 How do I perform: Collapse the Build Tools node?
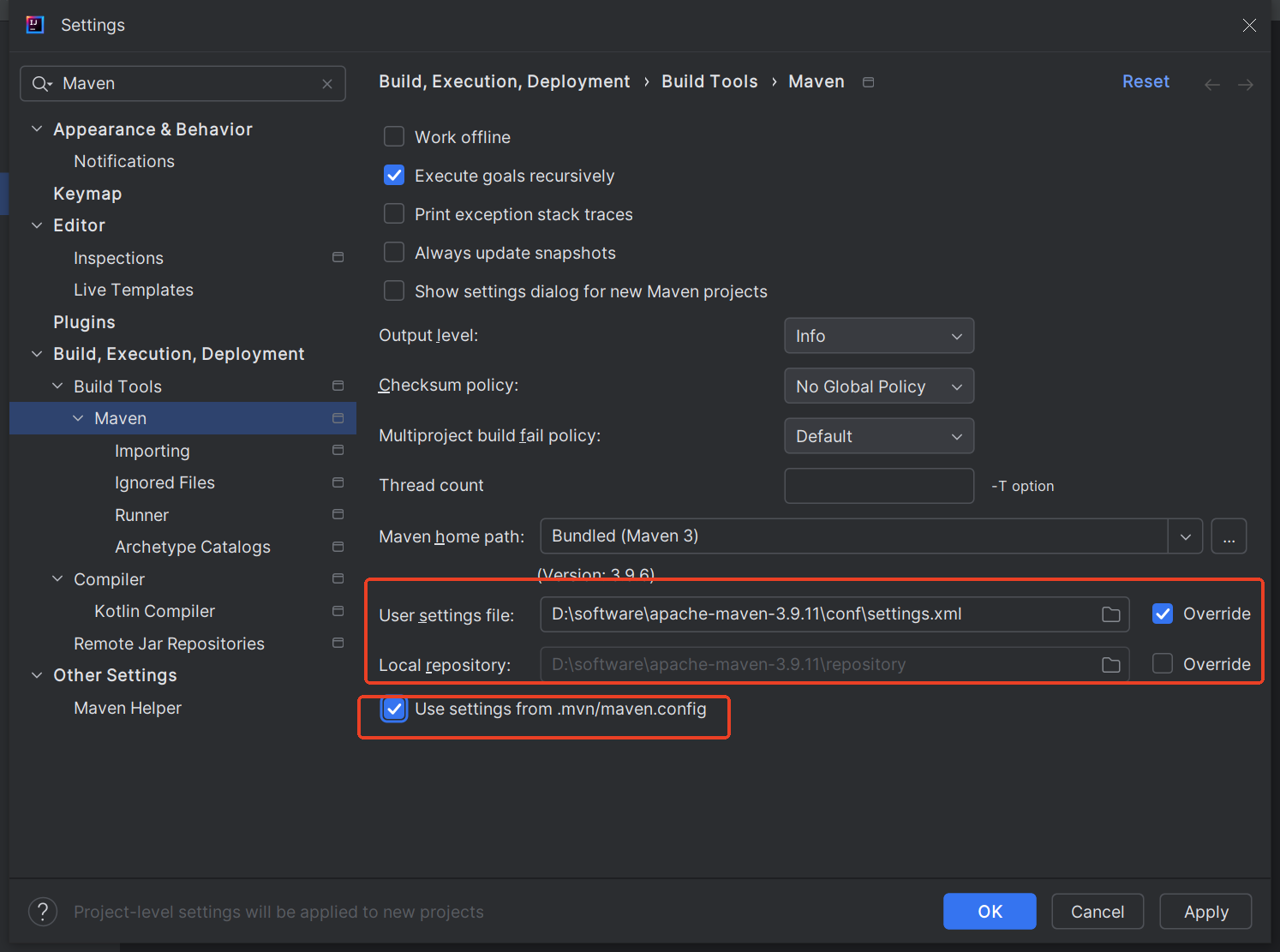pyautogui.click(x=57, y=386)
